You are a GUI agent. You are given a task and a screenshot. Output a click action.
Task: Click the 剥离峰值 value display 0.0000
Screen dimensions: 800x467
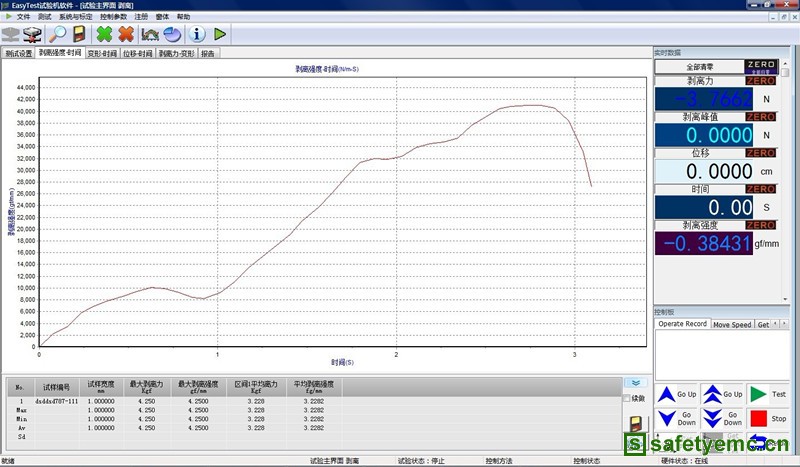coord(704,135)
